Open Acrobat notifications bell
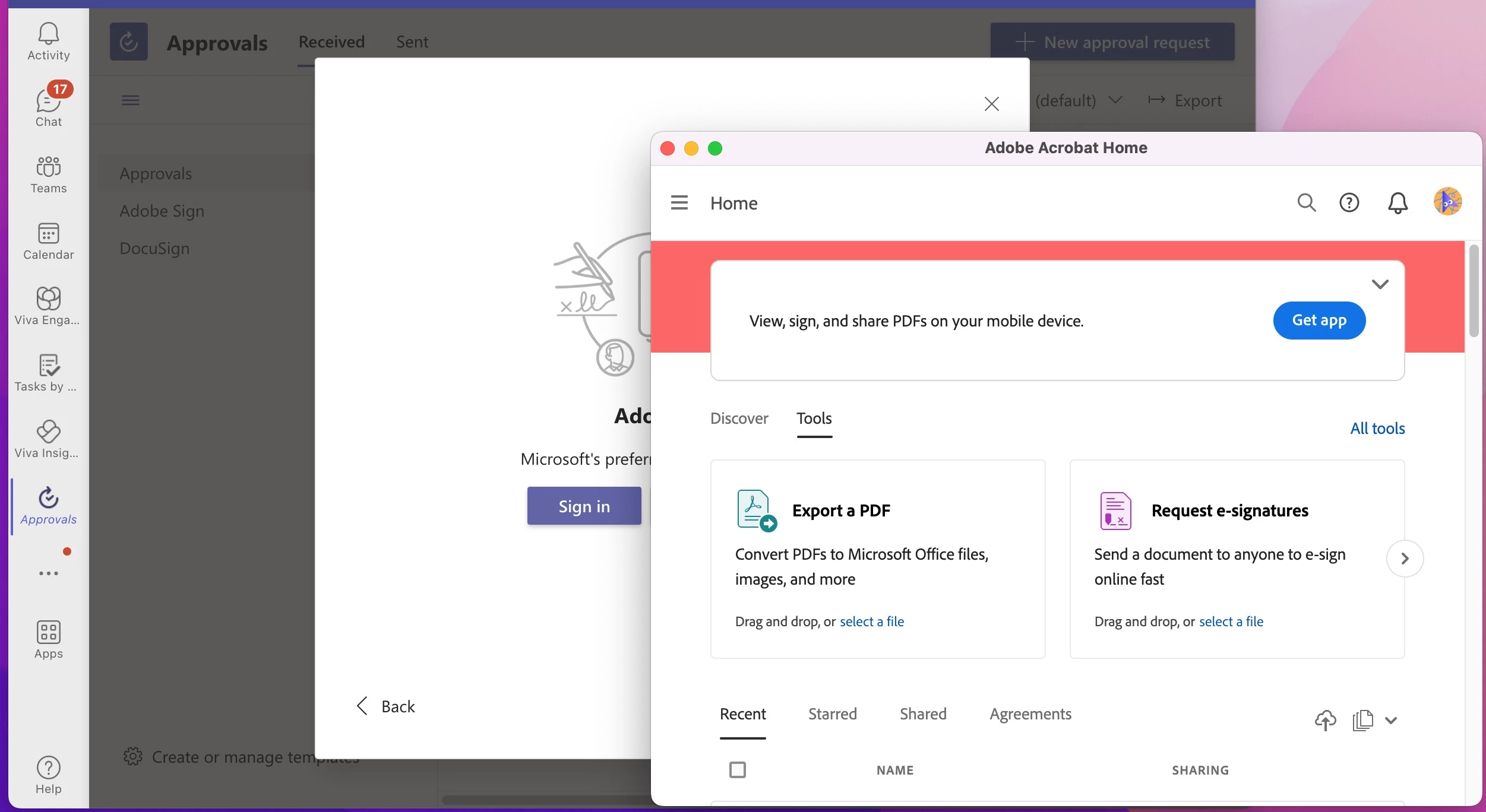The image size is (1486, 812). (x=1397, y=203)
